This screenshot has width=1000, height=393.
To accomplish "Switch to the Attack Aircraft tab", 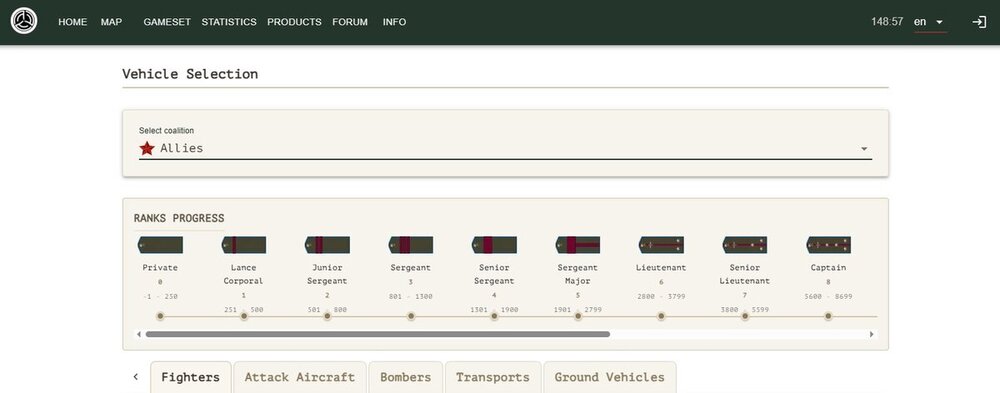I will pyautogui.click(x=300, y=377).
